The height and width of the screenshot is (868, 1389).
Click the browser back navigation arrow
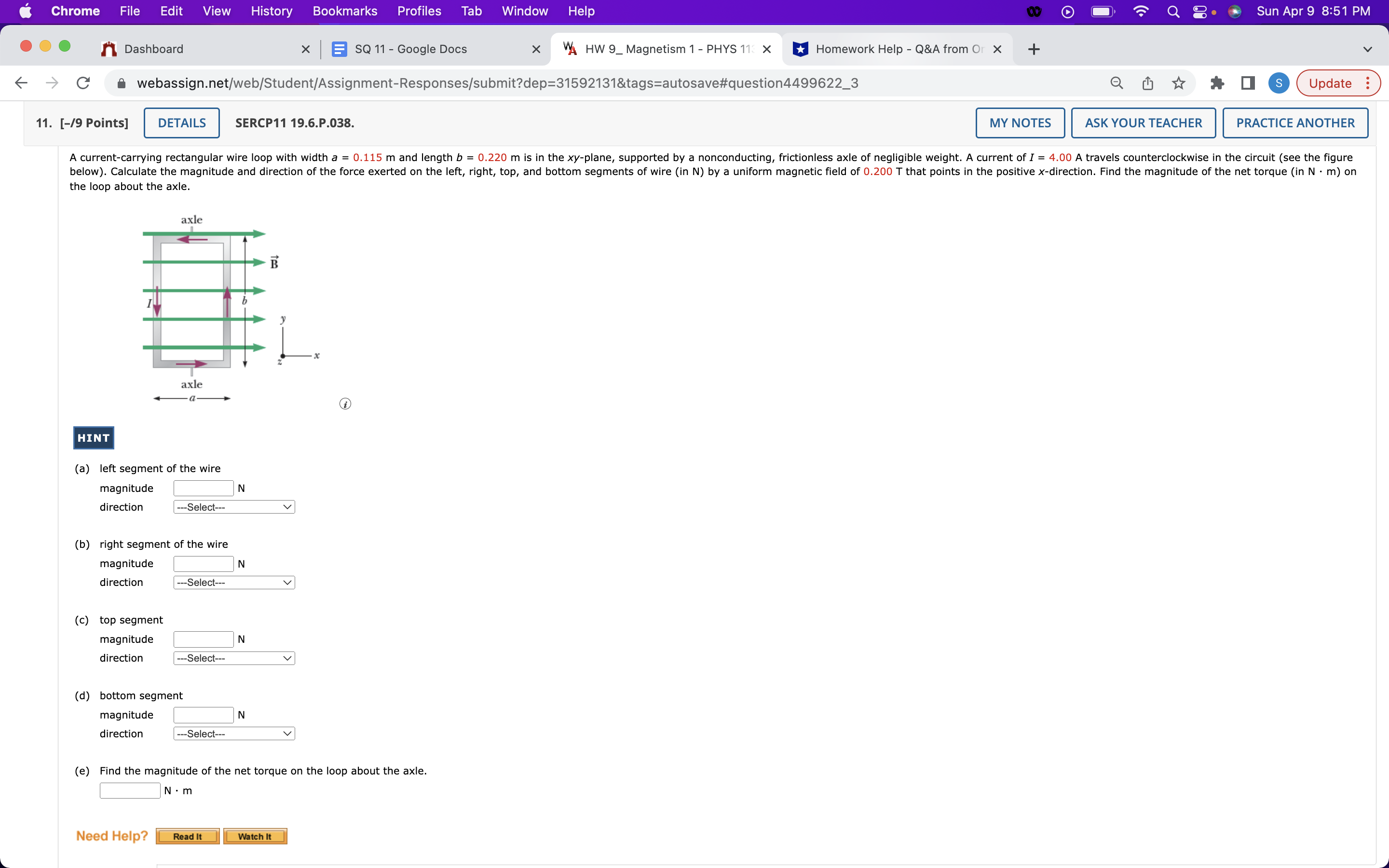coord(21,82)
